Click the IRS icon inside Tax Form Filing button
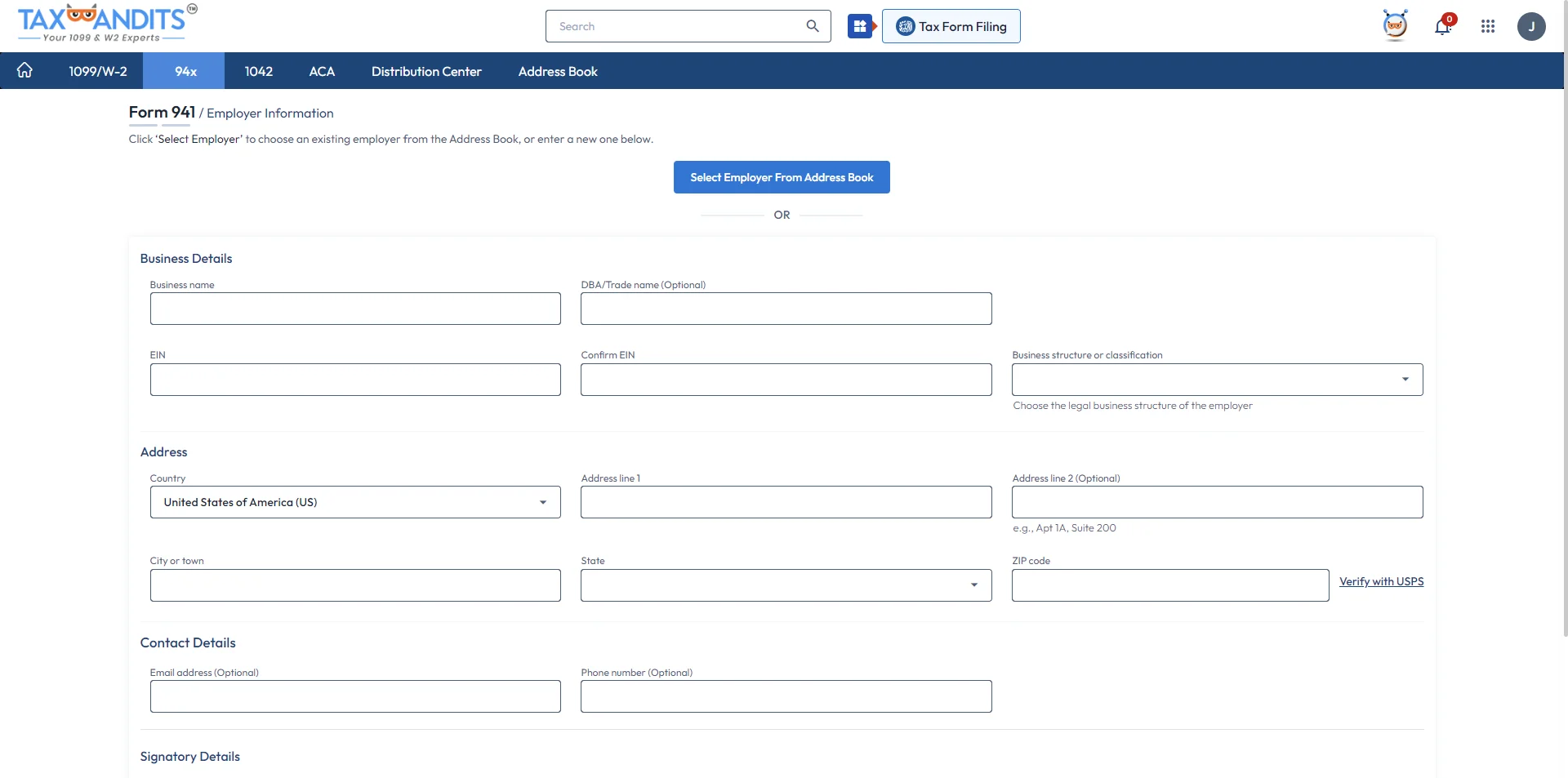The width and height of the screenshot is (1568, 778). tap(905, 25)
